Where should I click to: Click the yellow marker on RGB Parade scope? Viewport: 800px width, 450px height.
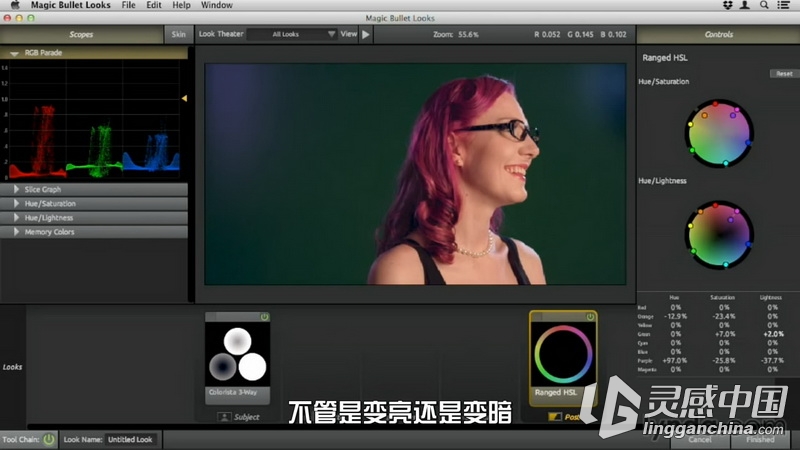184,98
